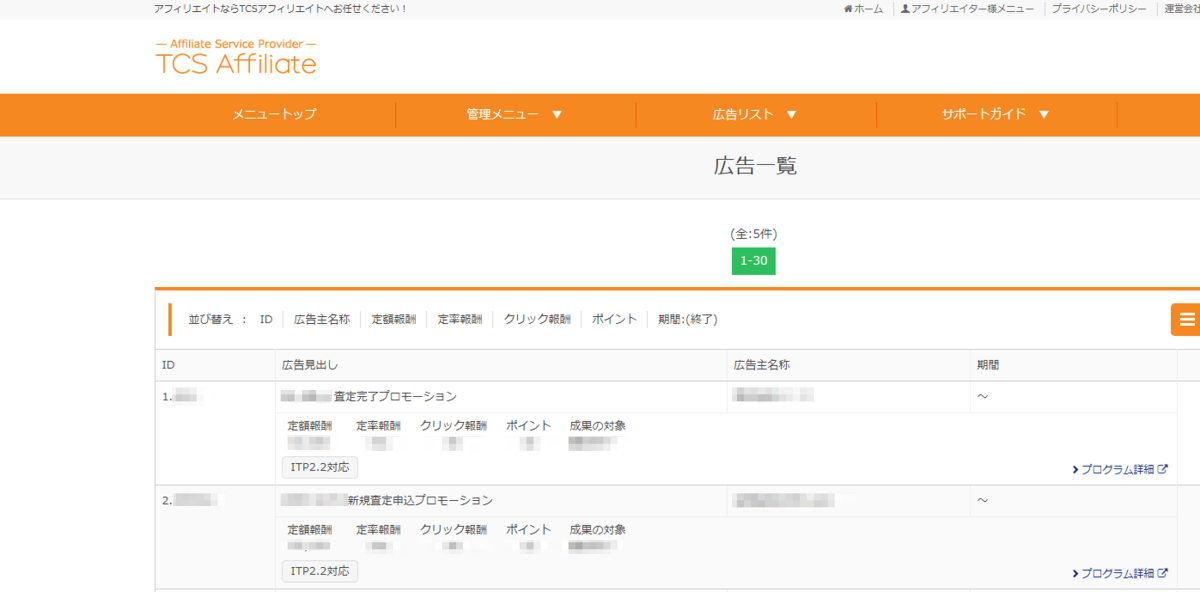1200x592 pixels.
Task: Open アフィリエイター様メニュー in top bar
Action: coord(967,9)
